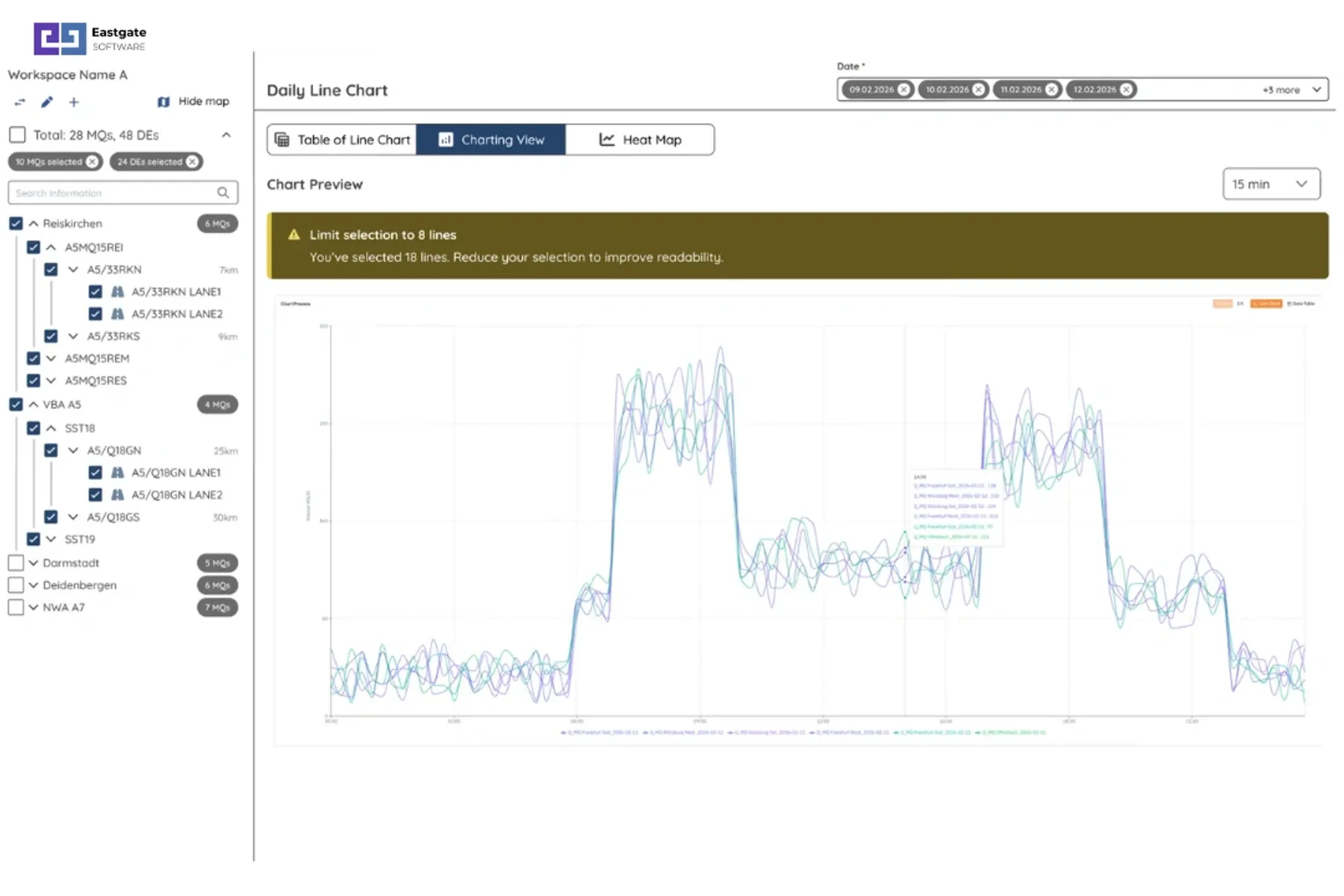Expand the NWA A7 tree group

(x=34, y=608)
